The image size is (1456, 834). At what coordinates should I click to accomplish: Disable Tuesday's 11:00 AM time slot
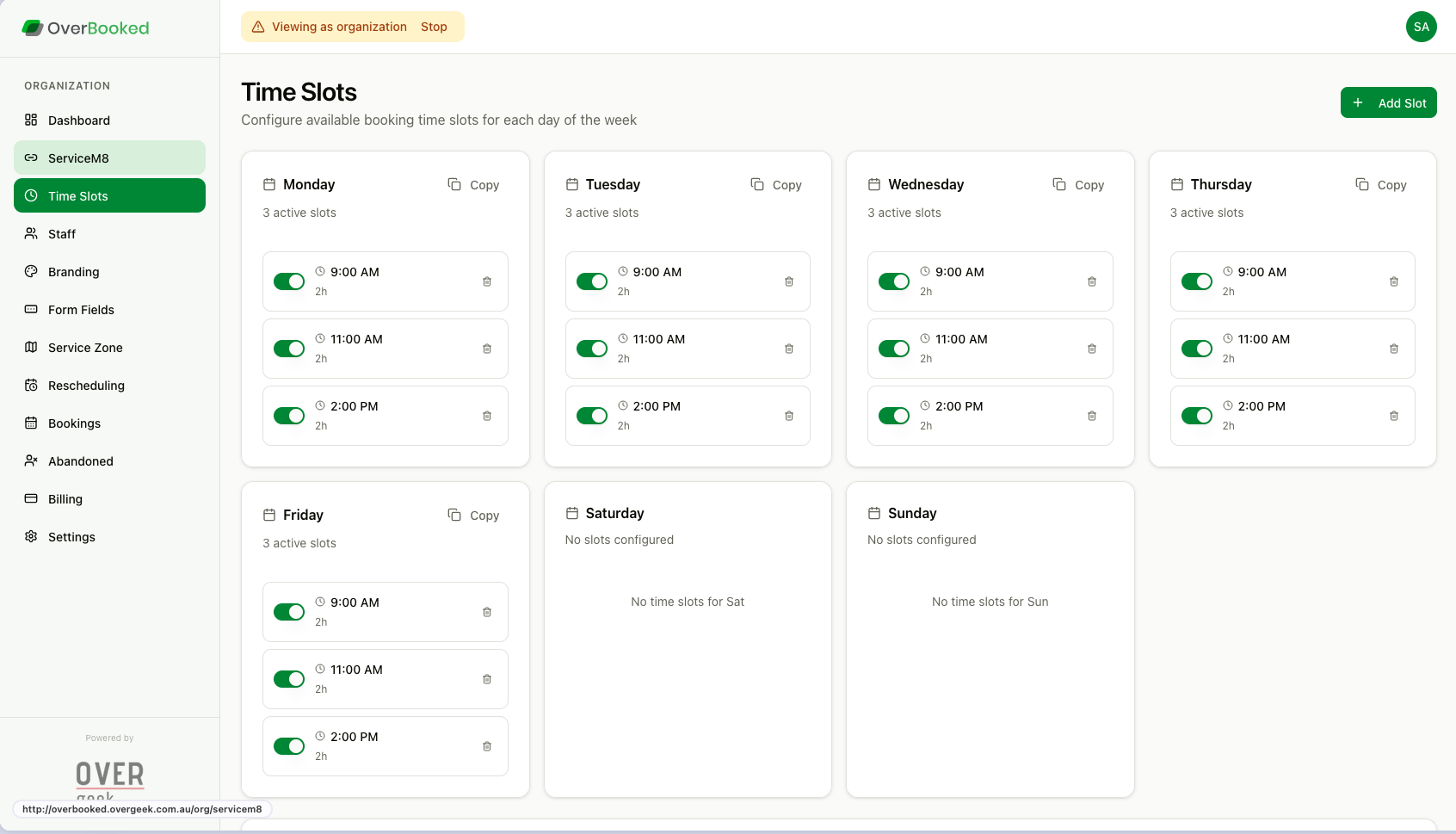pos(593,349)
